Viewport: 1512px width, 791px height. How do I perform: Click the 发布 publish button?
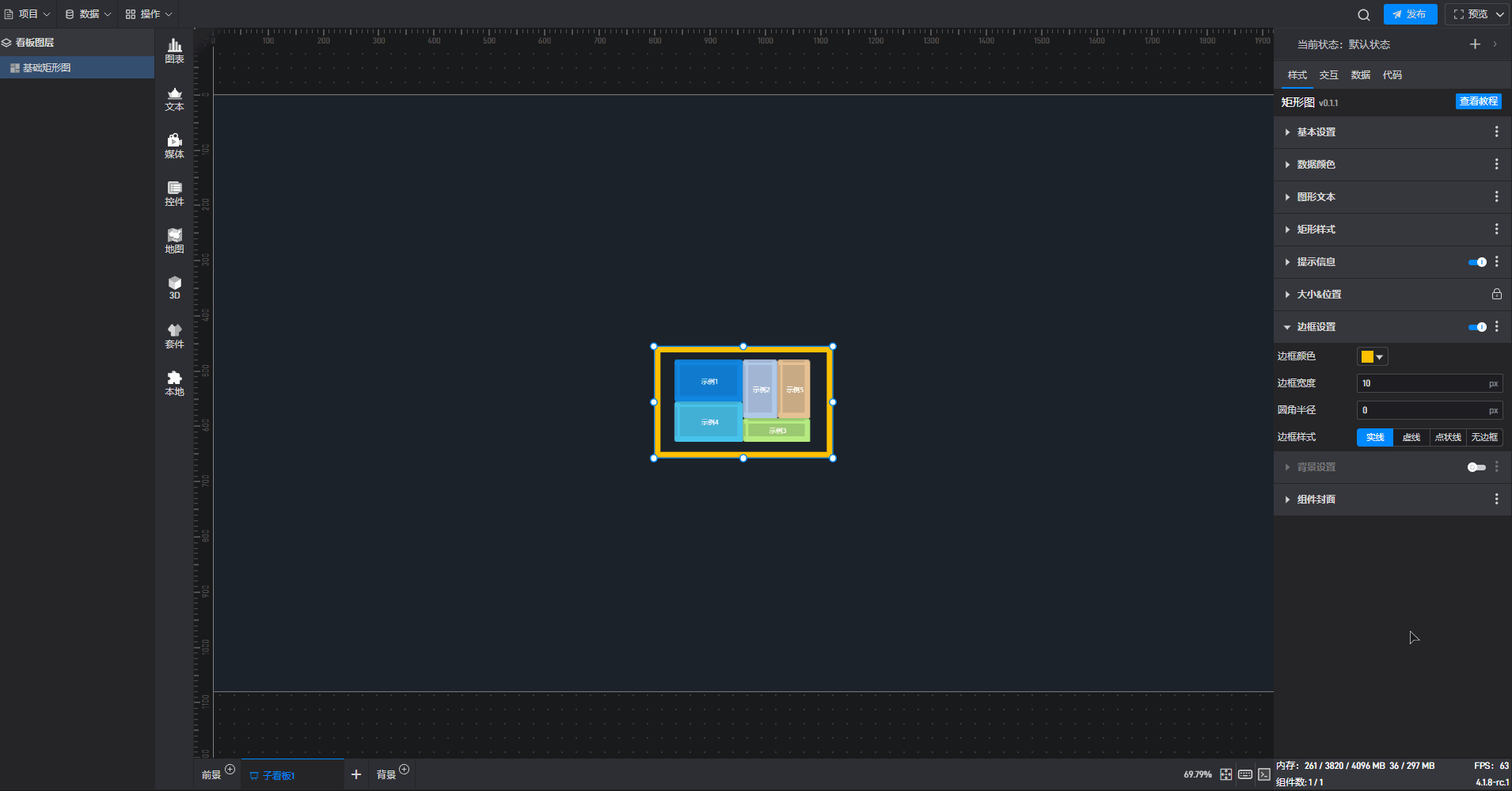click(x=1410, y=14)
